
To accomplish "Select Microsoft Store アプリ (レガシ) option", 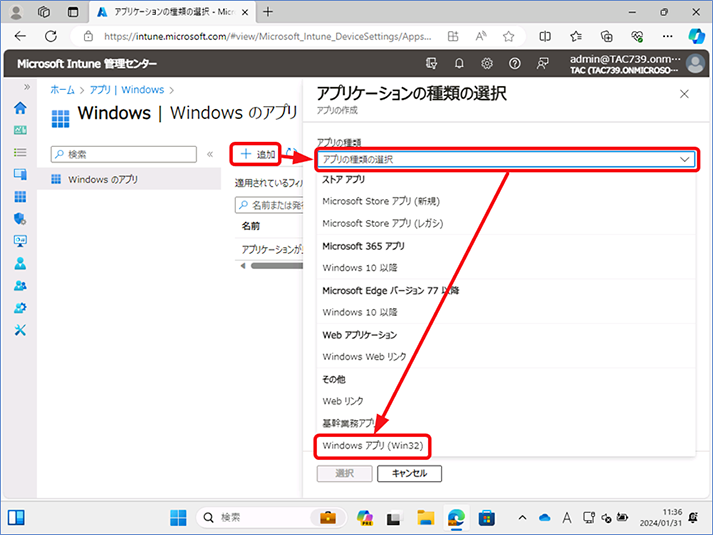I will pos(382,224).
